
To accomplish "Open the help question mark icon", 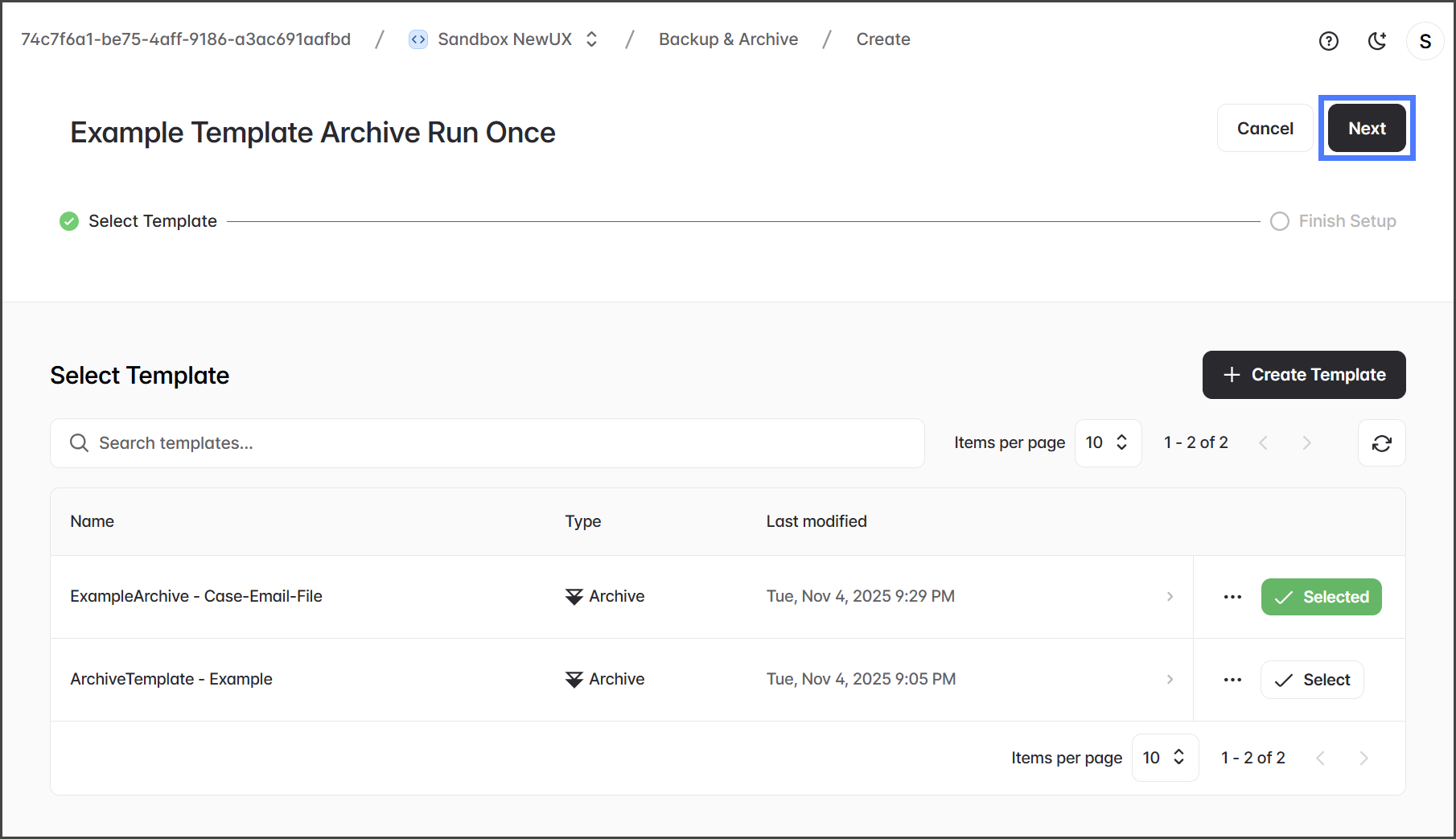I will click(1328, 41).
